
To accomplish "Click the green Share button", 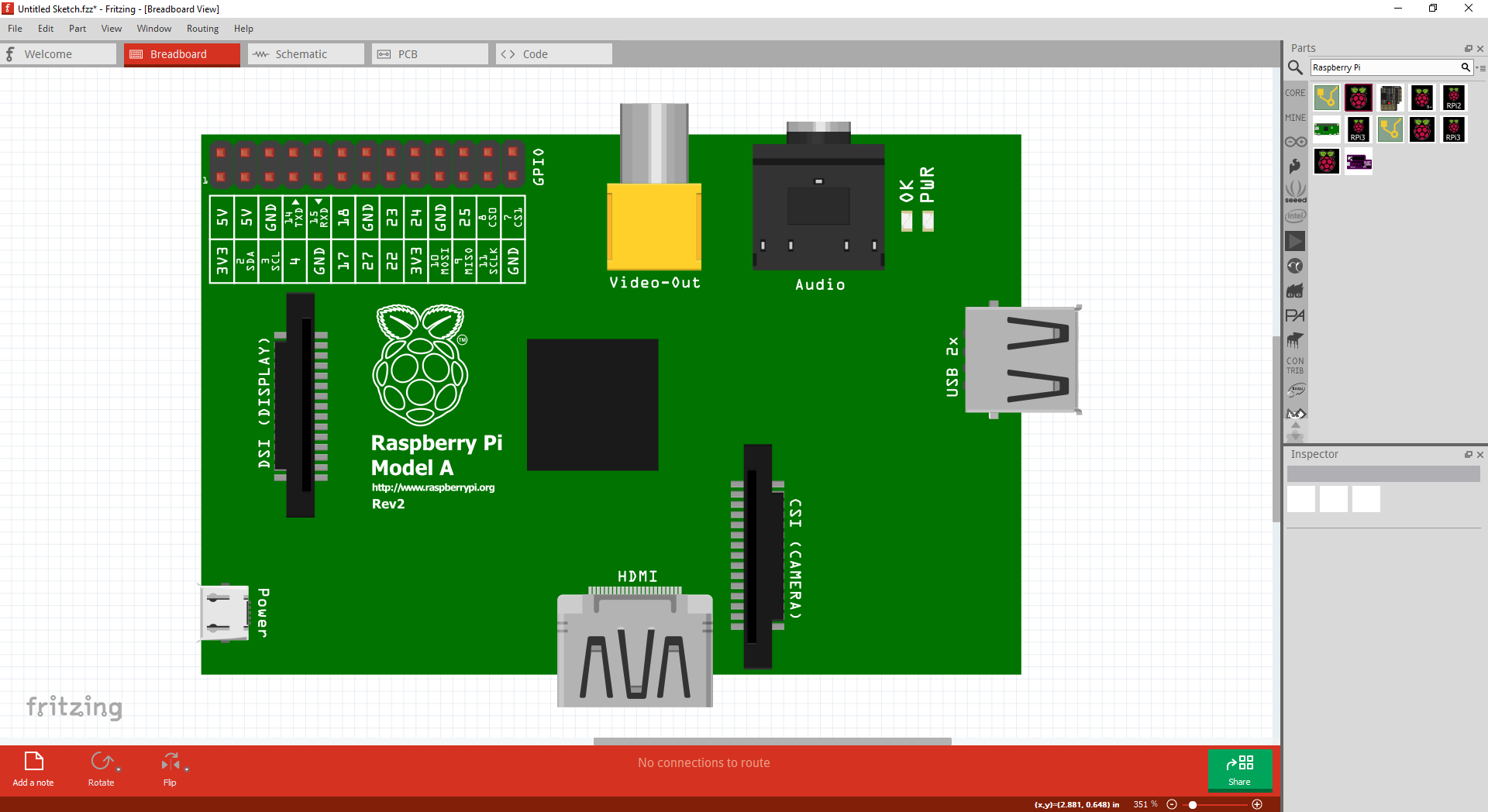I will click(1239, 769).
